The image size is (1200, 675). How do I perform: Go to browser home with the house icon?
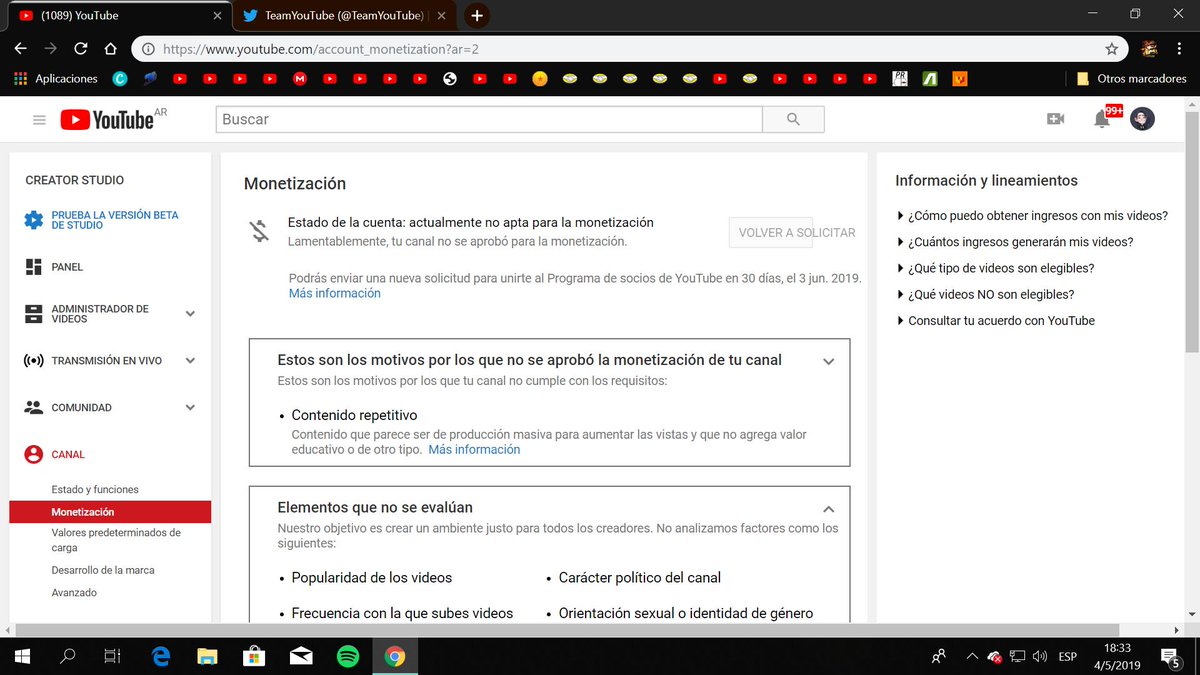(111, 48)
